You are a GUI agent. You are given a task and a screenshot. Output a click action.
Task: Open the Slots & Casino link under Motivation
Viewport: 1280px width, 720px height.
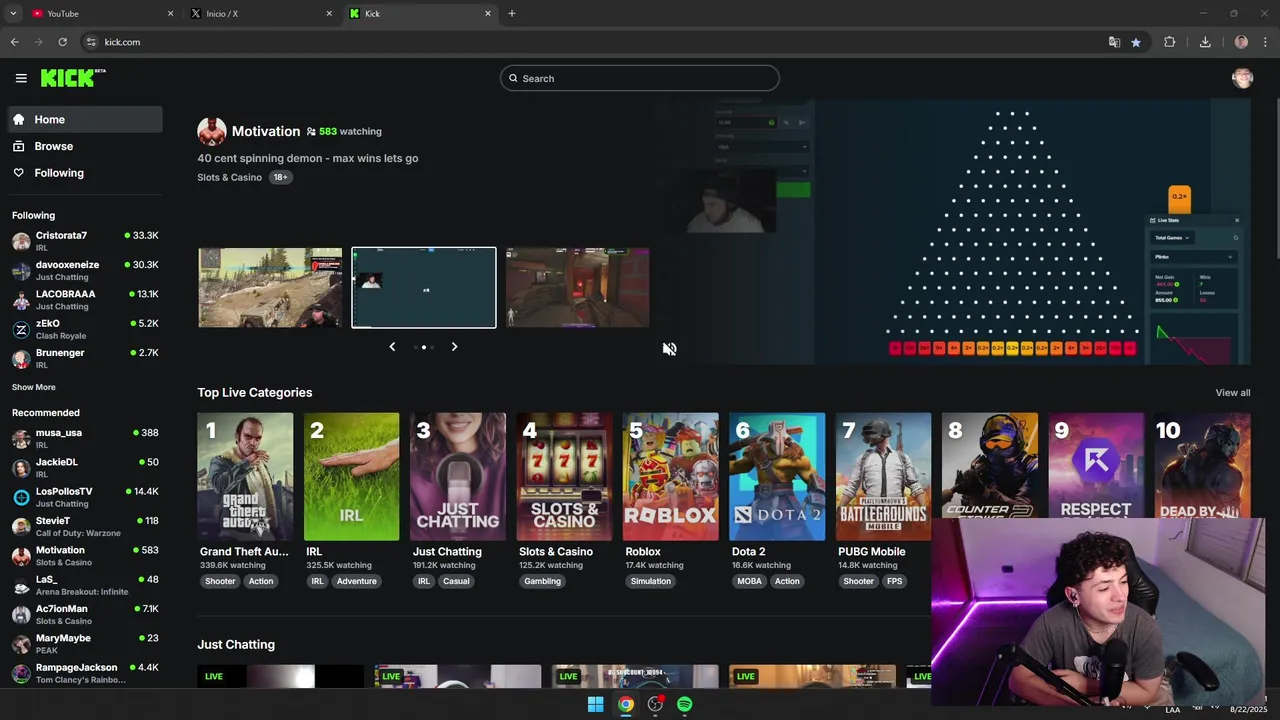229,177
